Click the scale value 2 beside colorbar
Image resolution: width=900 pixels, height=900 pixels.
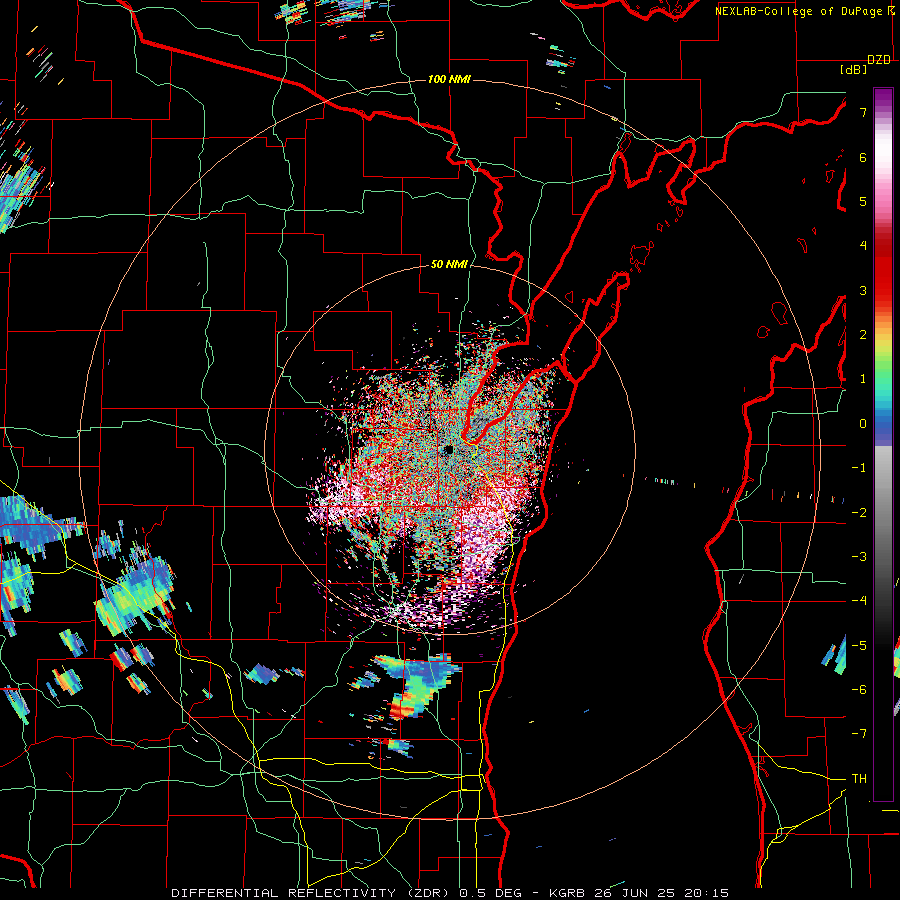(863, 335)
